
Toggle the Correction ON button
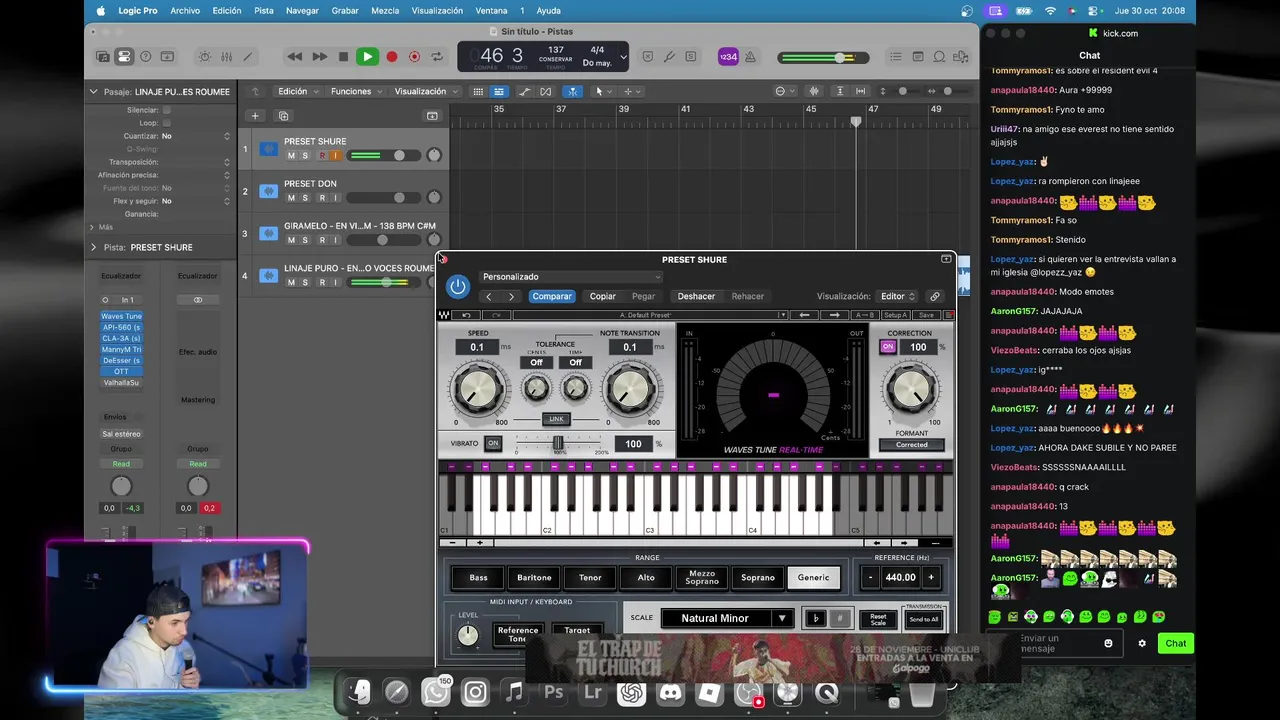888,347
